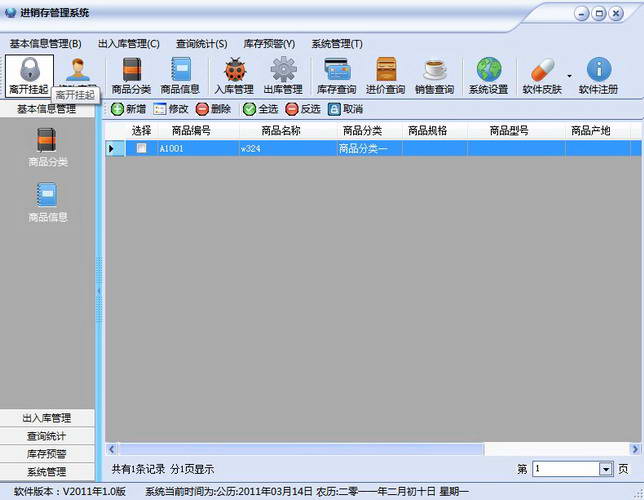Close the 进销存管理系统 window
The image size is (644, 500).
[x=616, y=14]
